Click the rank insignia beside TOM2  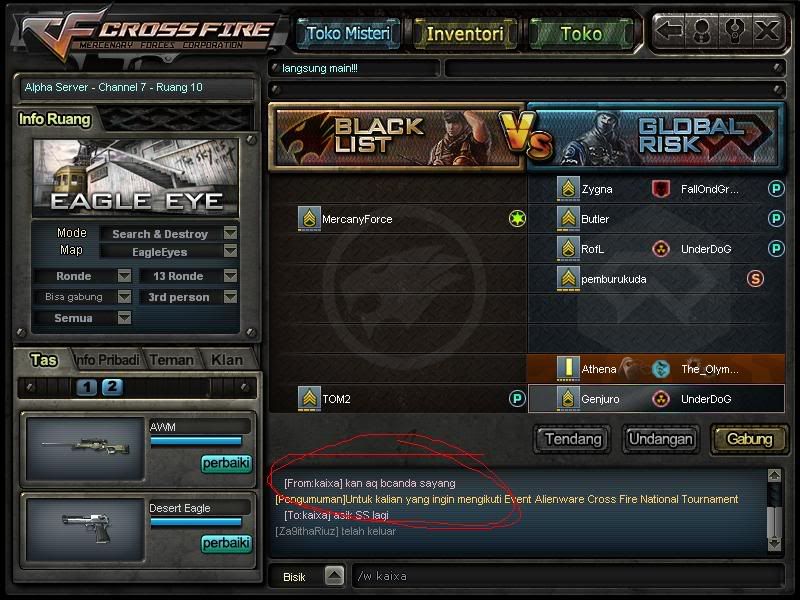point(309,398)
